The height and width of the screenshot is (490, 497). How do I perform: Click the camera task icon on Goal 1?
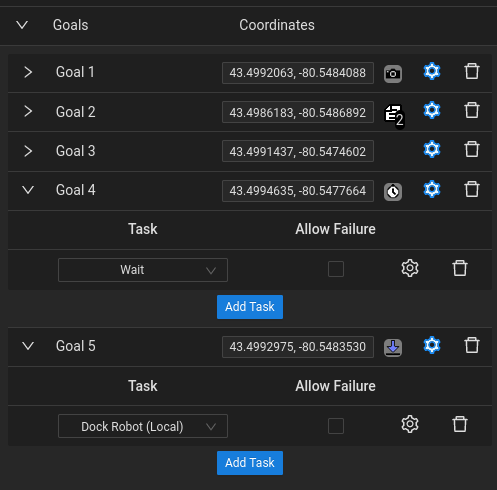393,73
